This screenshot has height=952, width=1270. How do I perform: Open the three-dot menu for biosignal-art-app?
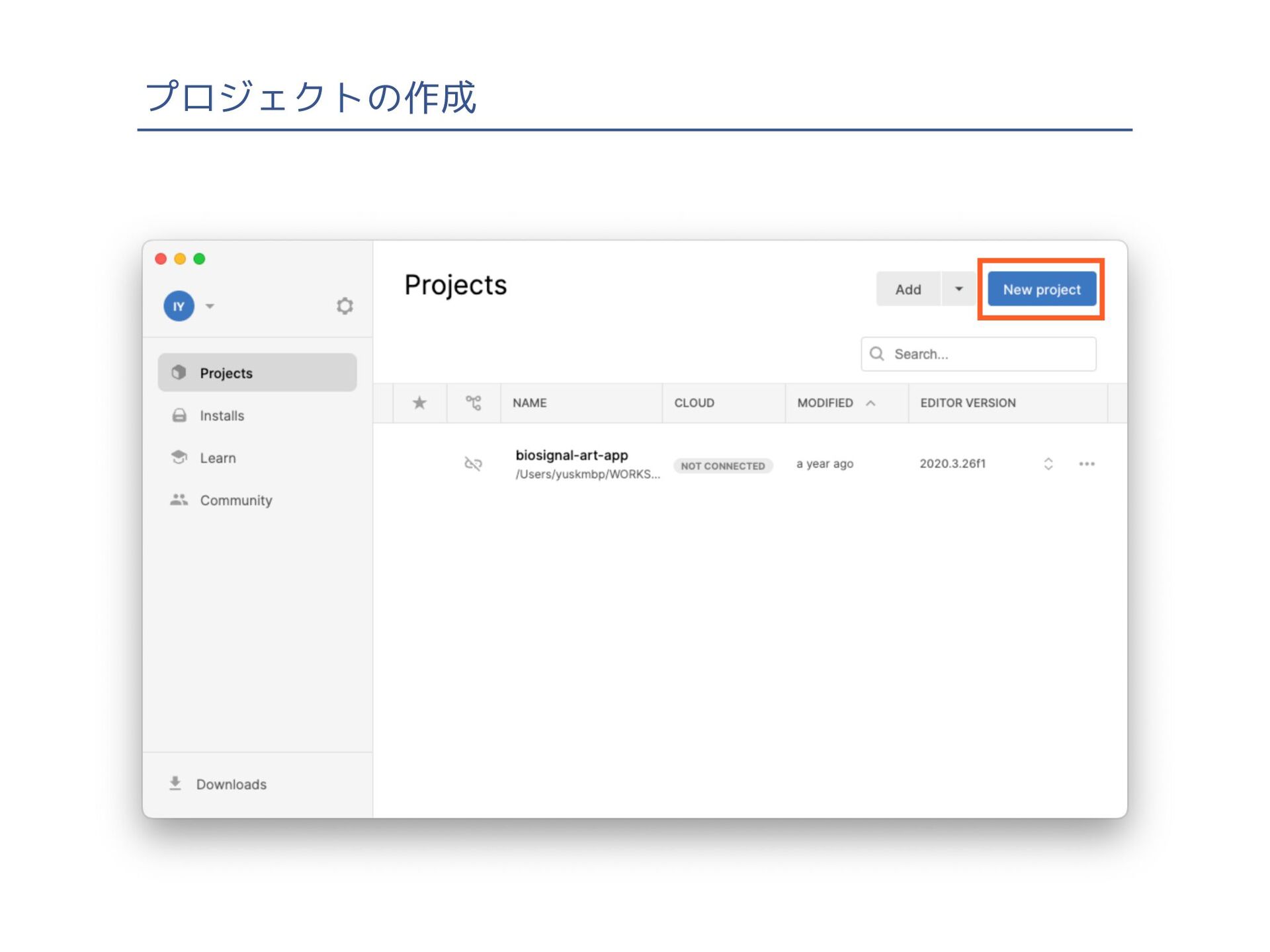click(x=1086, y=463)
